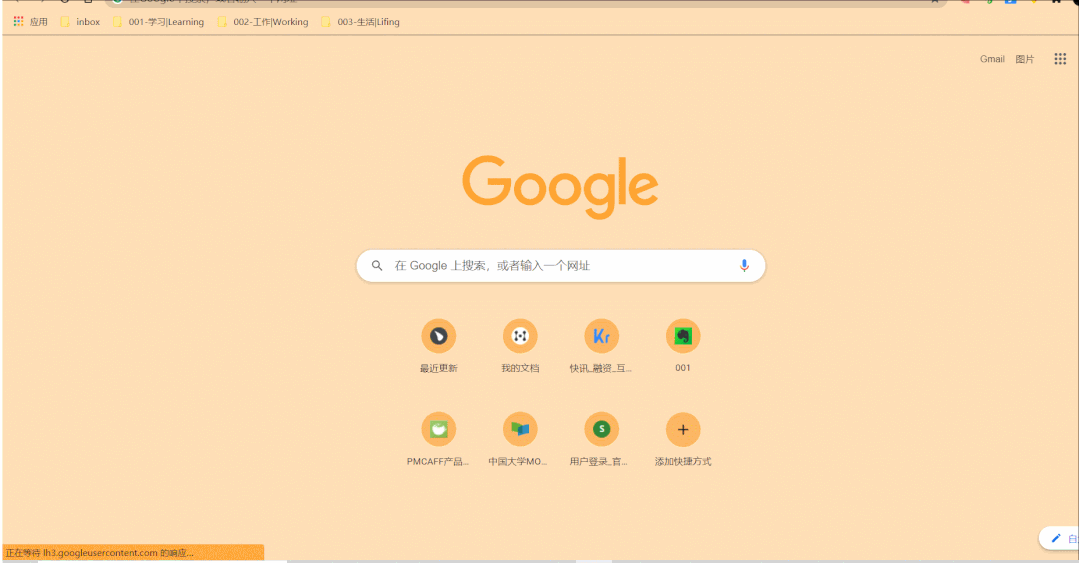Expand the 003-生活|Lifing bookmark folder
1079x563 pixels.
pos(361,22)
